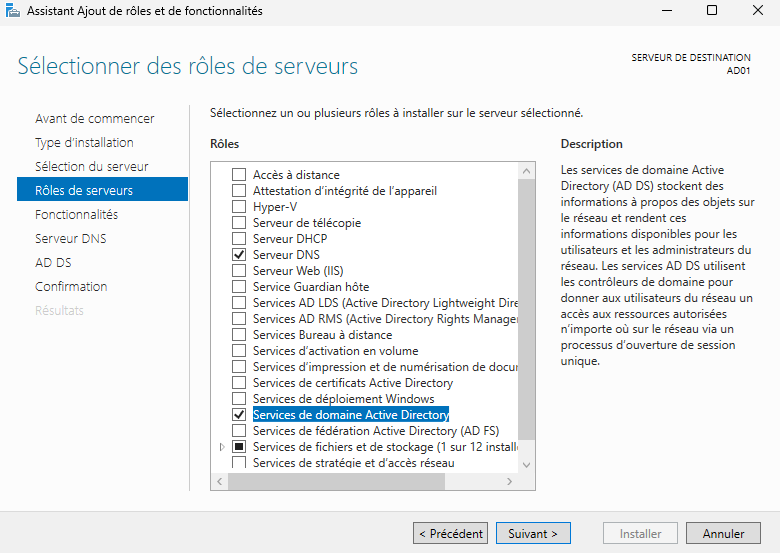The height and width of the screenshot is (553, 780).
Task: Go to Sélection du serveur step
Action: (x=91, y=166)
